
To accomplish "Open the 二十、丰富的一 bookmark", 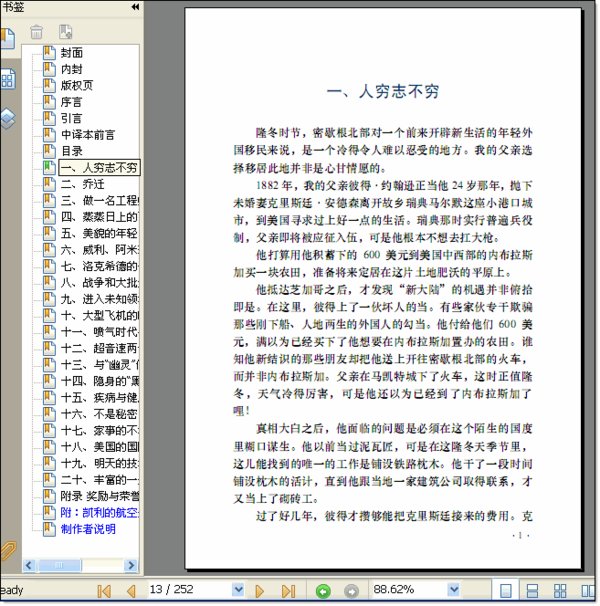I will click(x=100, y=480).
